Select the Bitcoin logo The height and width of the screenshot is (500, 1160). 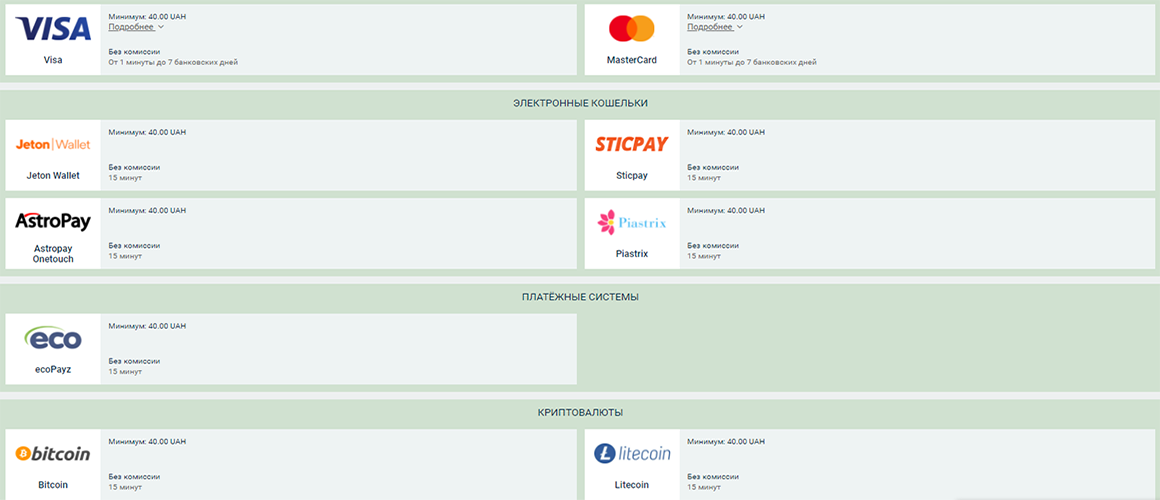[x=53, y=454]
